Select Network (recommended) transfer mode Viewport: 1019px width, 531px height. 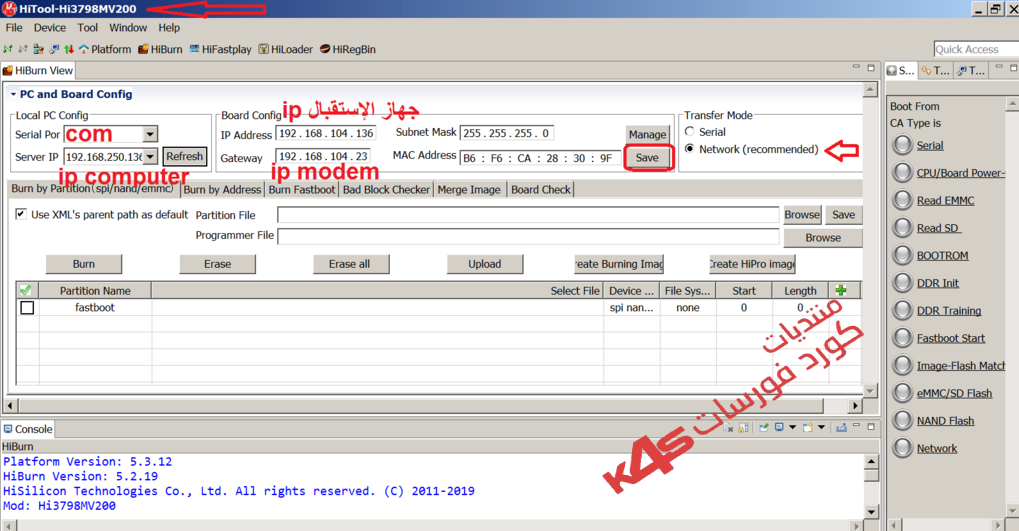(690, 149)
